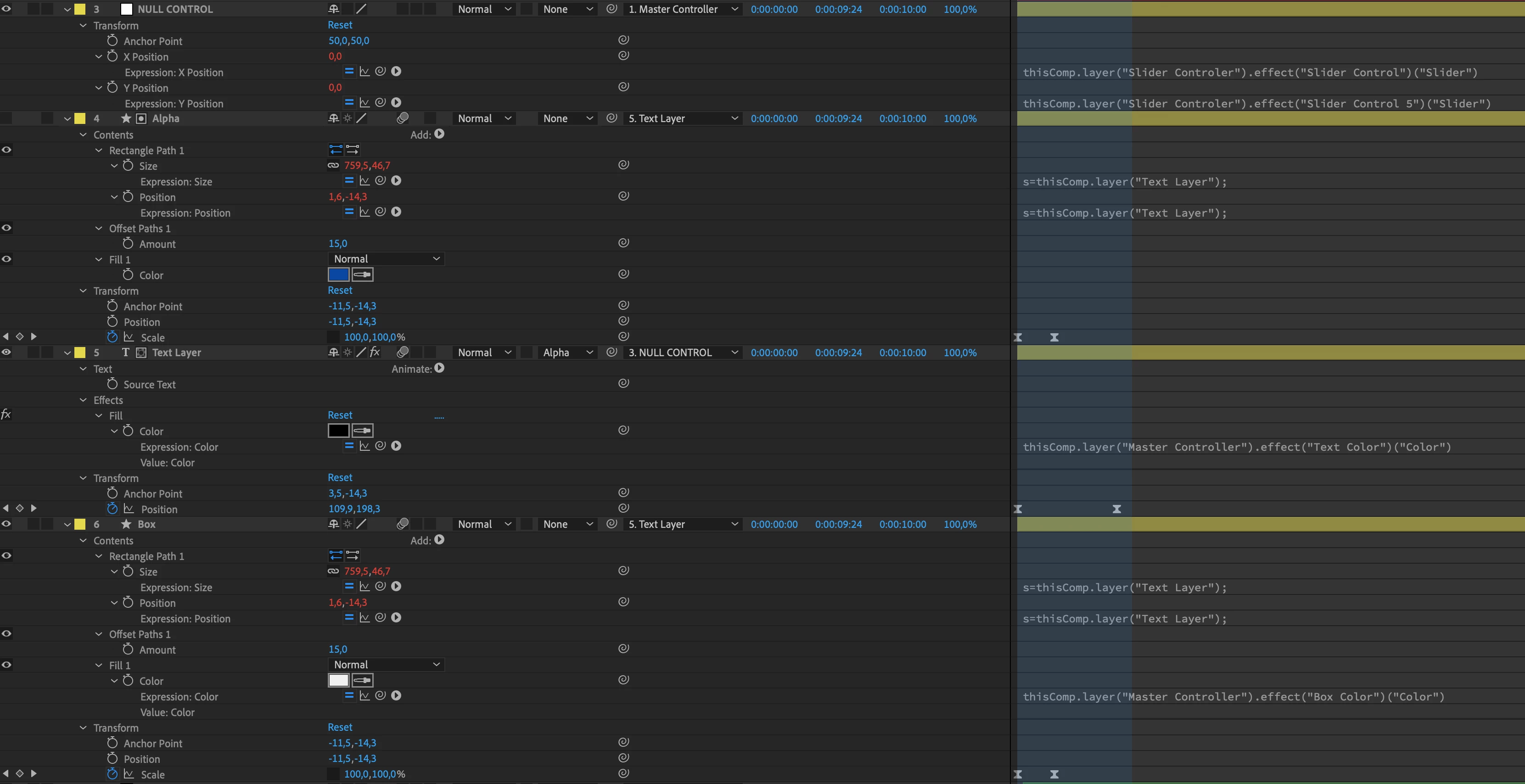Viewport: 1525px width, 784px height.
Task: Open the expression language menu on the Fill Color effect
Action: pos(396,446)
